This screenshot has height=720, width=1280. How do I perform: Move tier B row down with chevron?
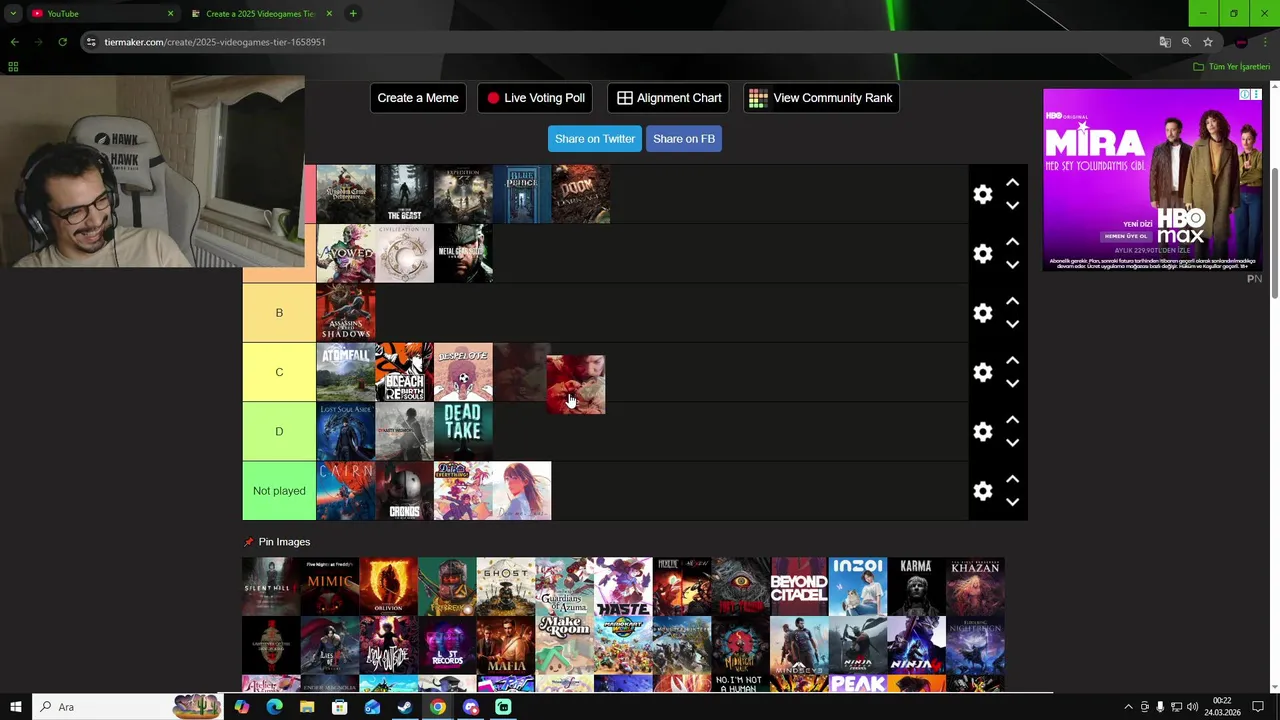[x=1012, y=324]
